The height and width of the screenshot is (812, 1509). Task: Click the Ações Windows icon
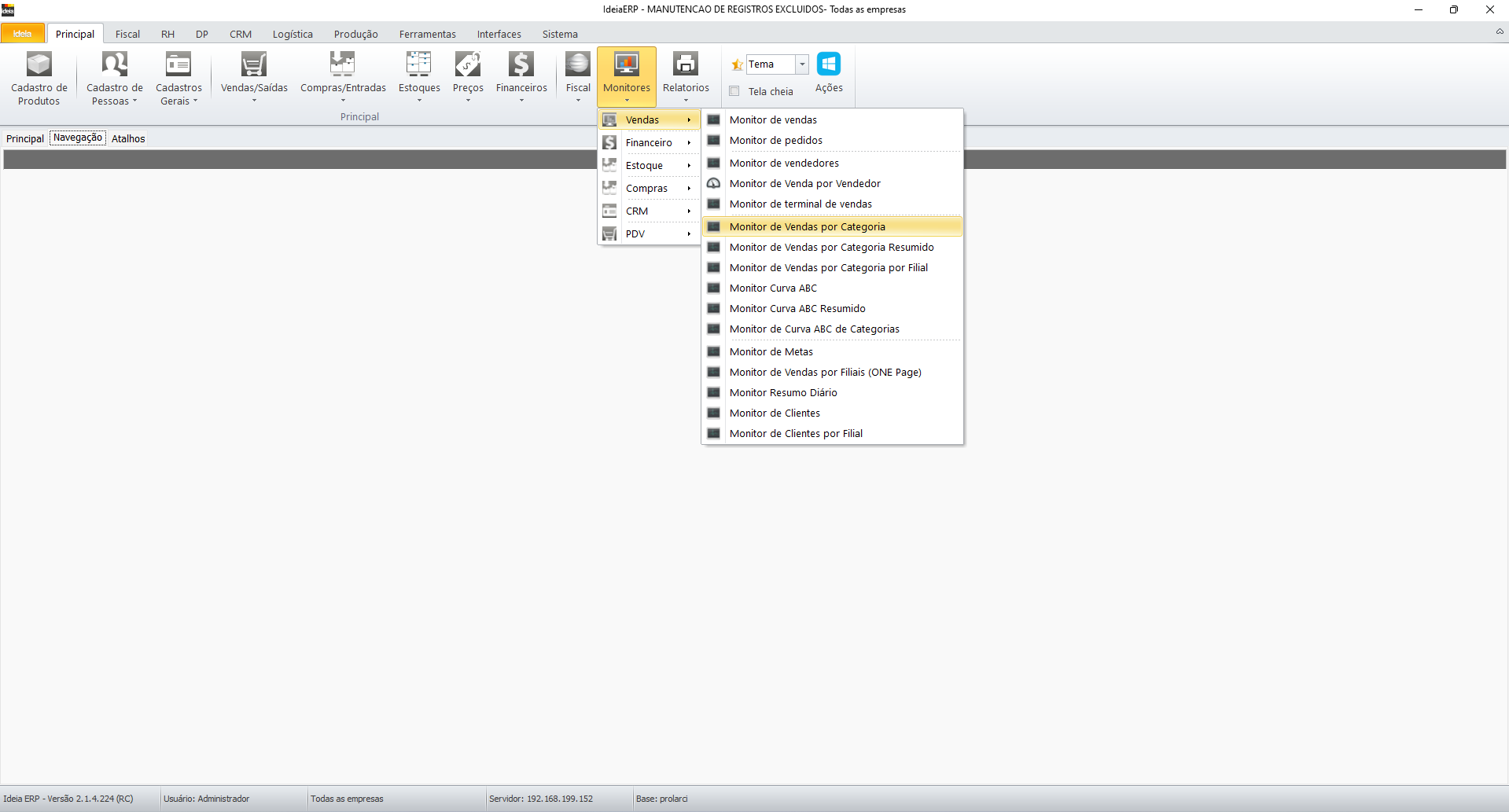point(828,64)
